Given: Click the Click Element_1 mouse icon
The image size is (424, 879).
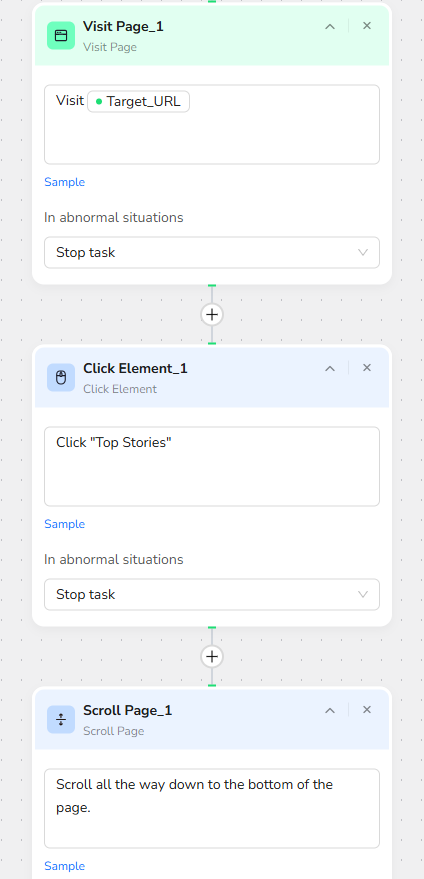Looking at the screenshot, I should (x=61, y=378).
